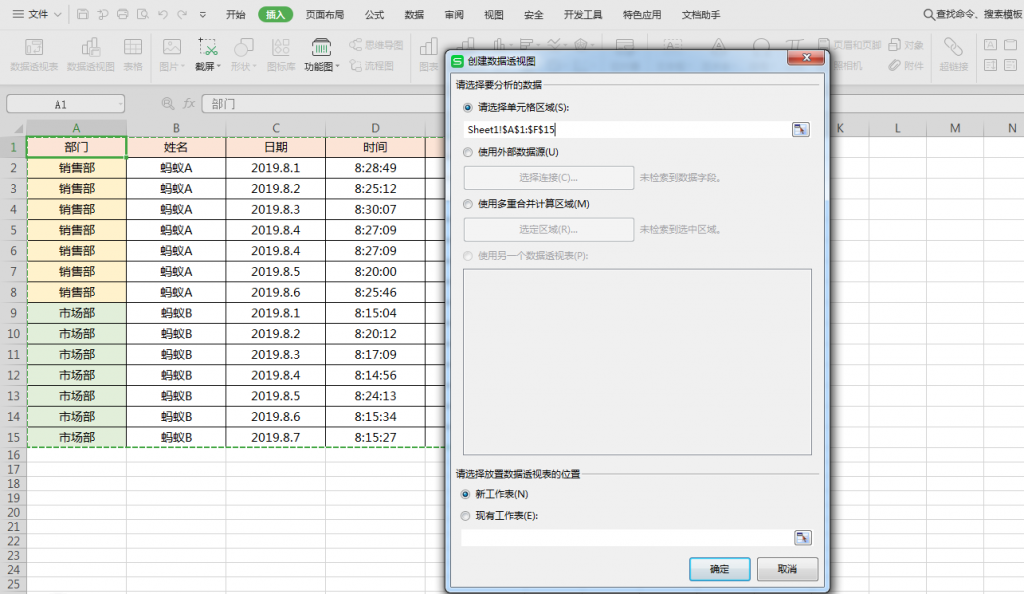Click the 超链接 hyperlink icon
Screen dimensions: 1024x594
tap(953, 53)
